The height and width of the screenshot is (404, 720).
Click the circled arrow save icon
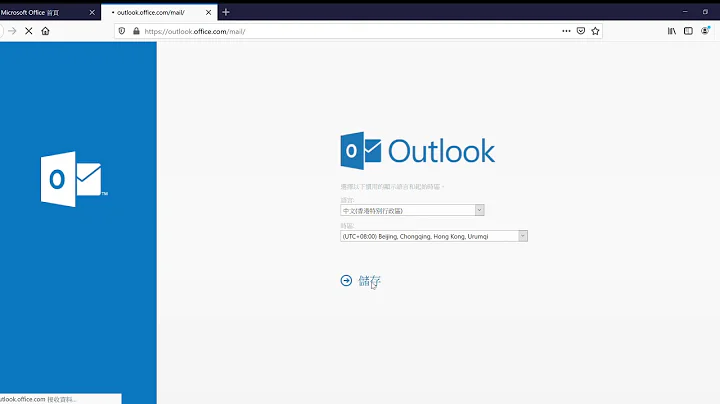346,281
